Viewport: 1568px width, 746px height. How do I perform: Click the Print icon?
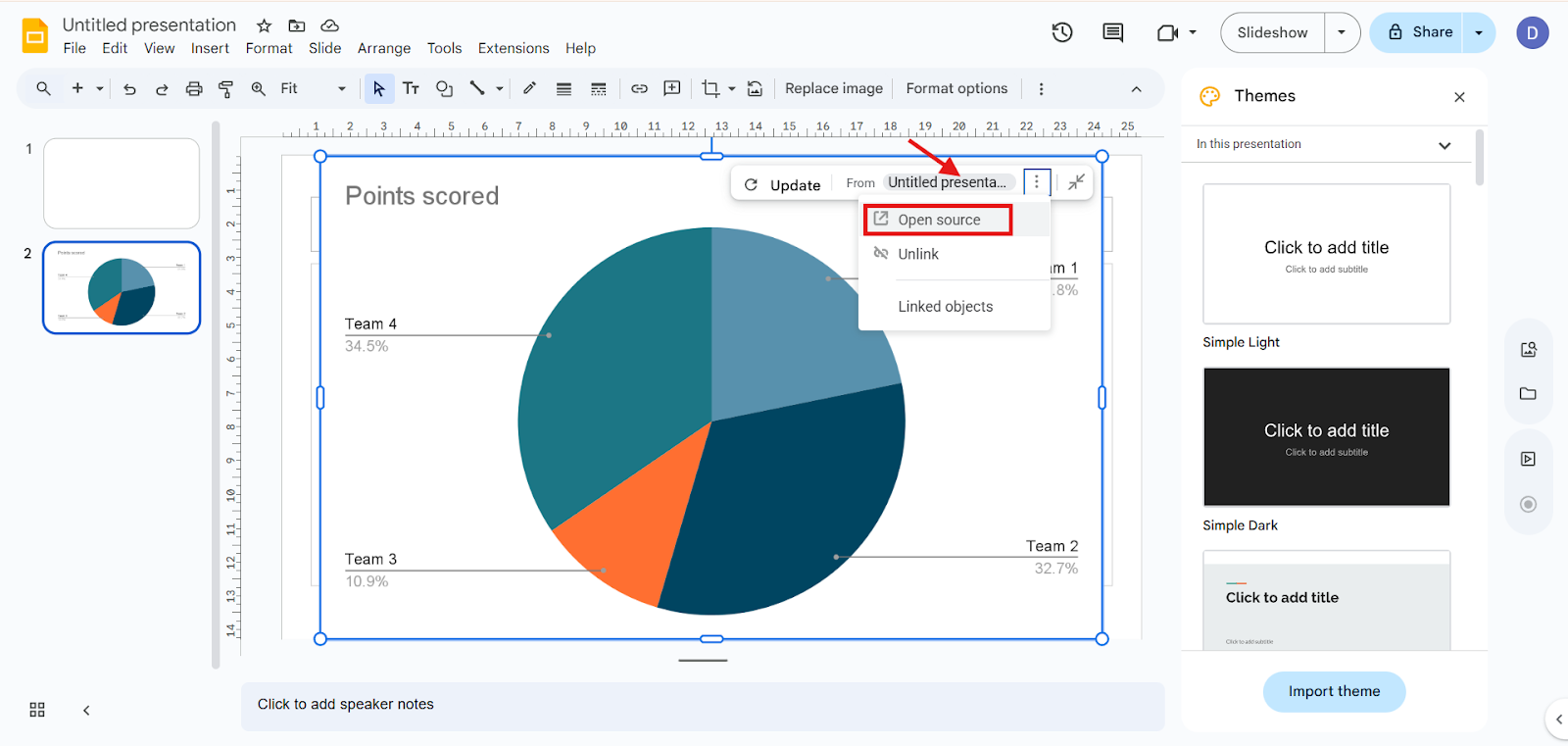pos(194,89)
